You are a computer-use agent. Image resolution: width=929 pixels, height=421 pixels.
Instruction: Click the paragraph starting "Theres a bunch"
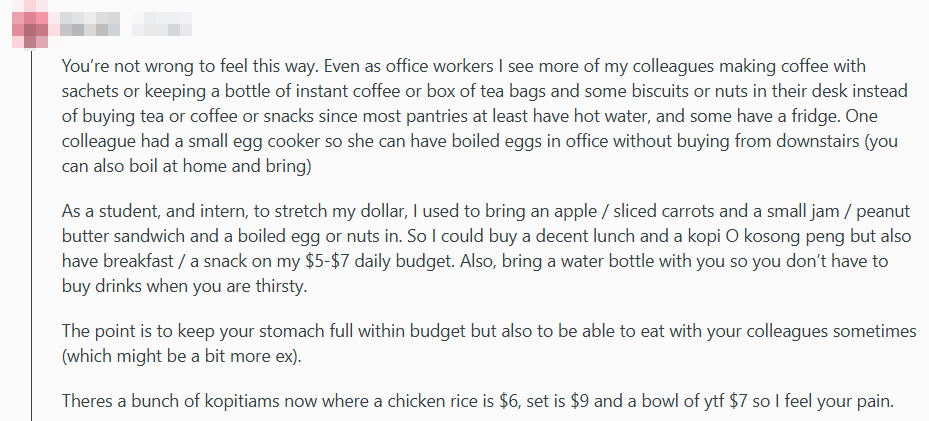coord(480,401)
